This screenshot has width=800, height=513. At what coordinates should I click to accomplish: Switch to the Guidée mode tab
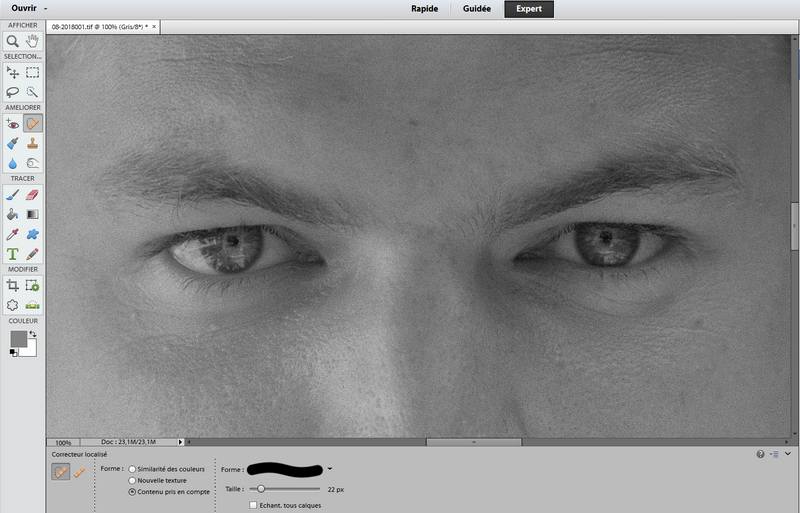pyautogui.click(x=476, y=9)
